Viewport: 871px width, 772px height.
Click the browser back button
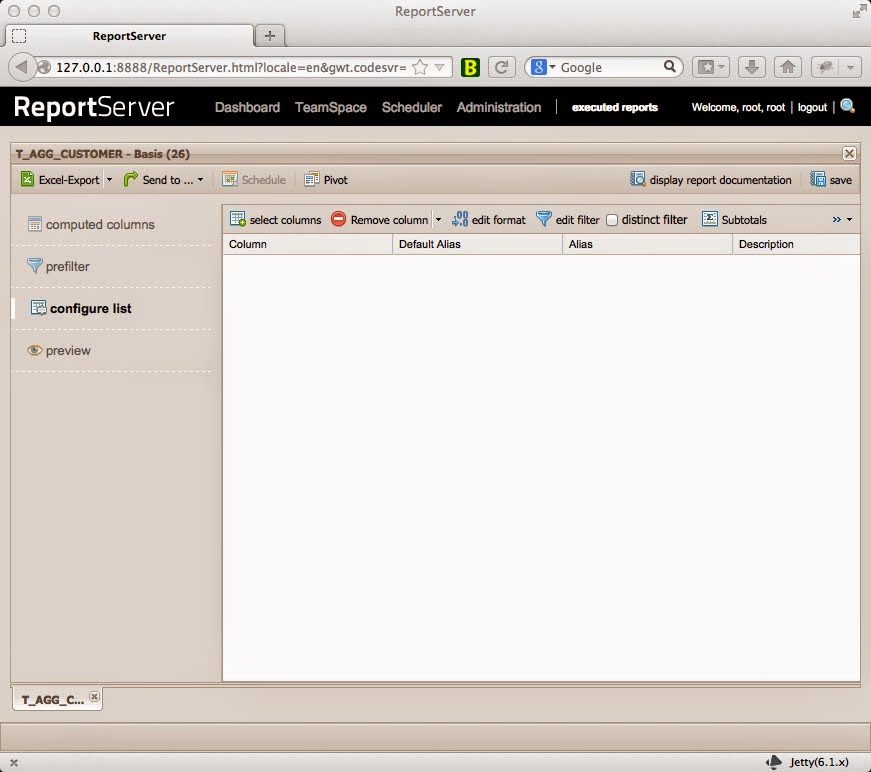pos(22,67)
